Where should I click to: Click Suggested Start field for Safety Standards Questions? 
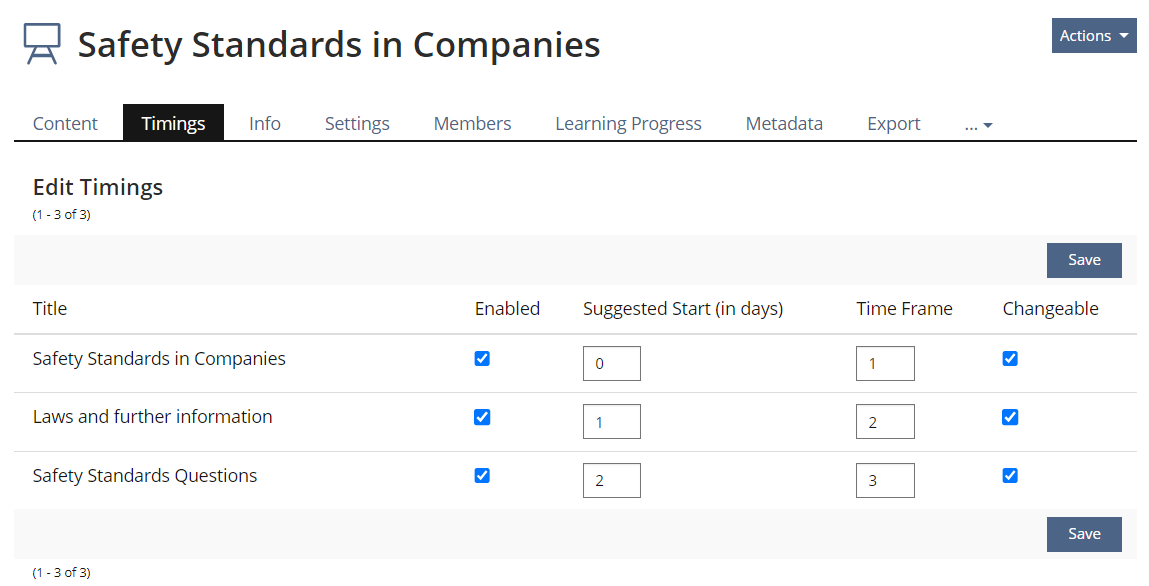tap(611, 481)
